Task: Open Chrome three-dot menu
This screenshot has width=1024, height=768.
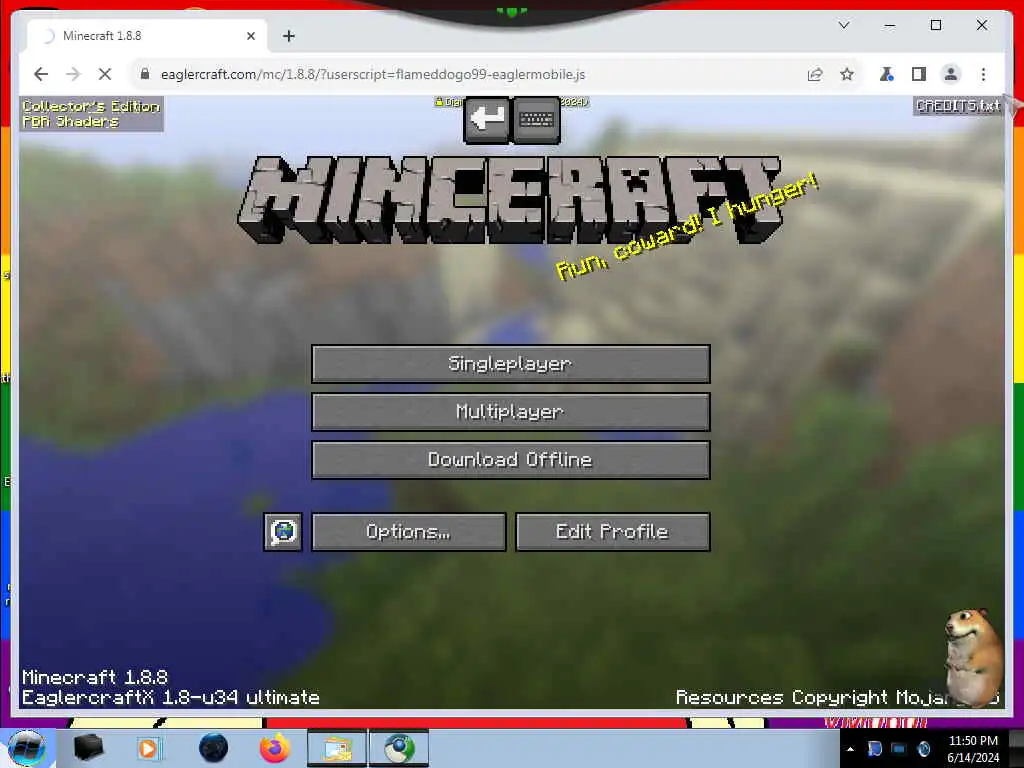Action: (984, 74)
